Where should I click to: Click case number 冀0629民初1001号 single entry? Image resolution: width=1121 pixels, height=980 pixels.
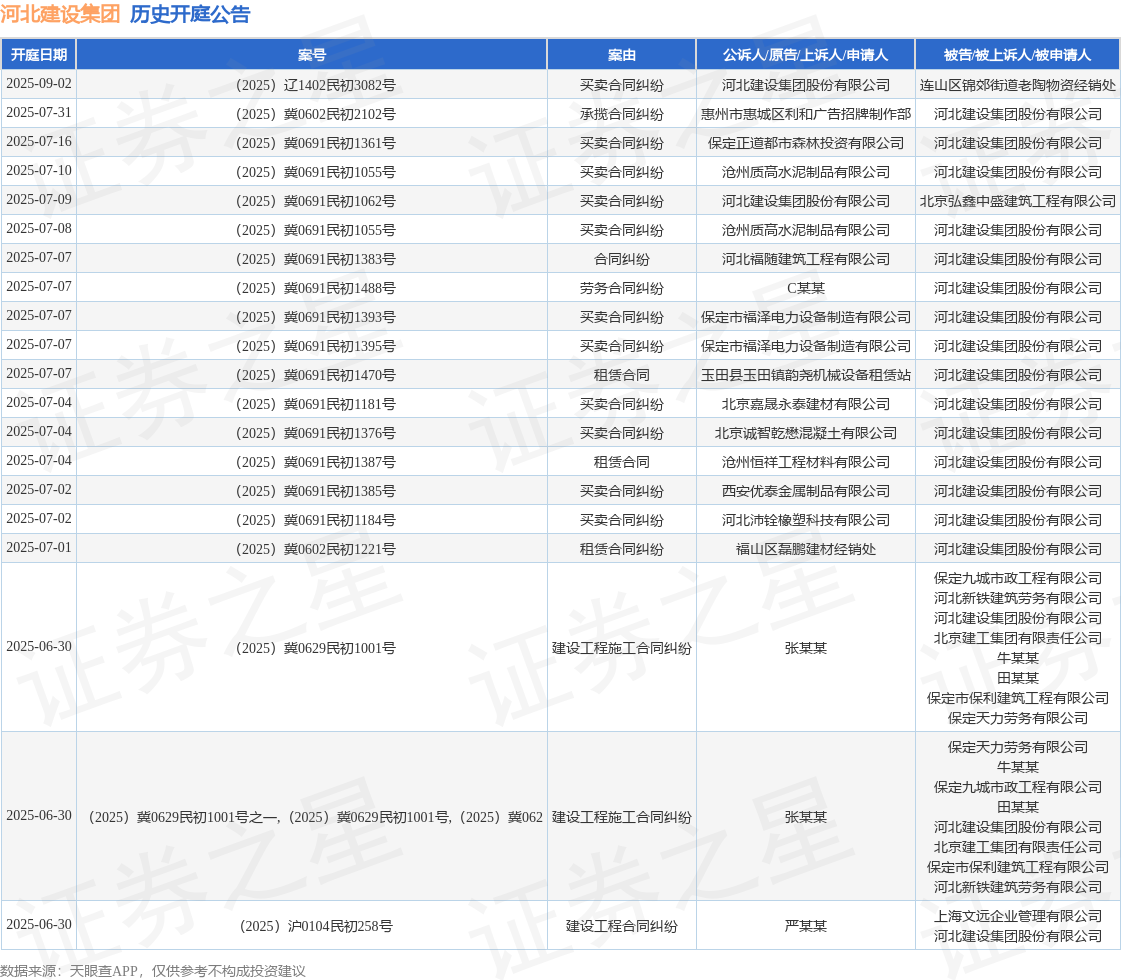point(315,648)
